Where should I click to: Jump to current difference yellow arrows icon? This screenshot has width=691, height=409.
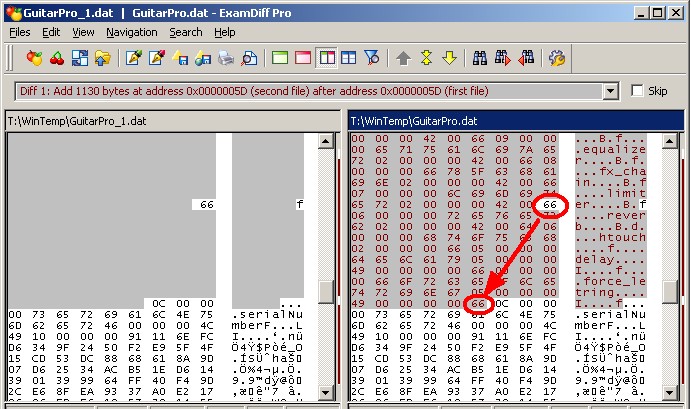coord(426,58)
